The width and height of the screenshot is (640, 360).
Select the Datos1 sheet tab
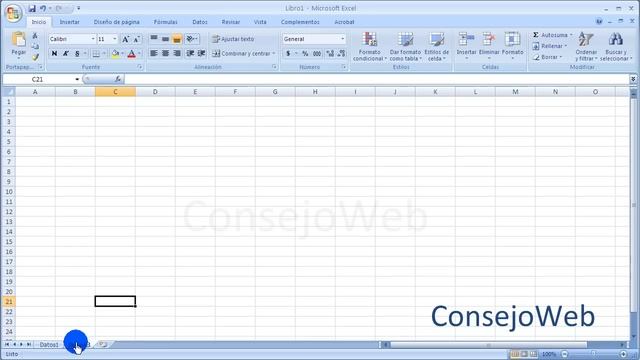tap(49, 345)
